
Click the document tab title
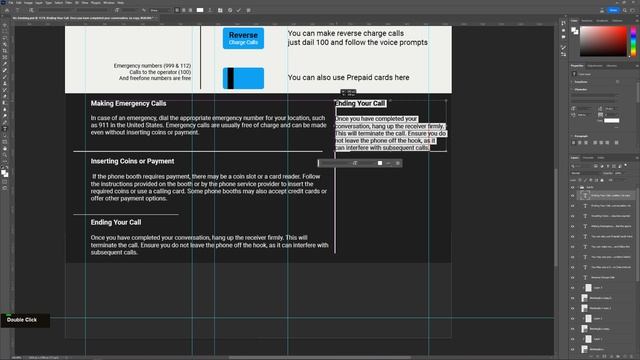pos(82,18)
